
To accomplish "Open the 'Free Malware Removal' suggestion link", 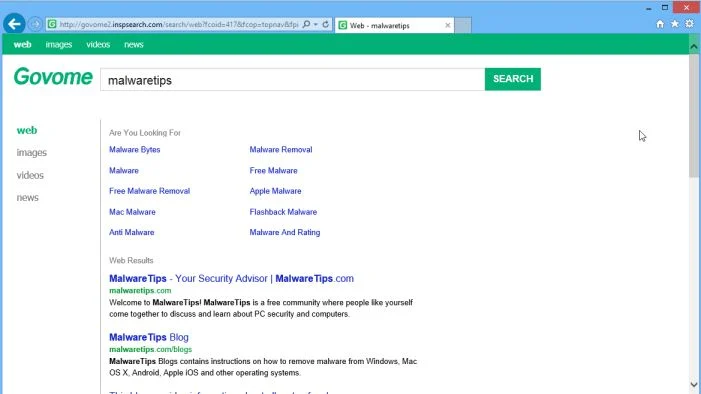I will point(149,191).
